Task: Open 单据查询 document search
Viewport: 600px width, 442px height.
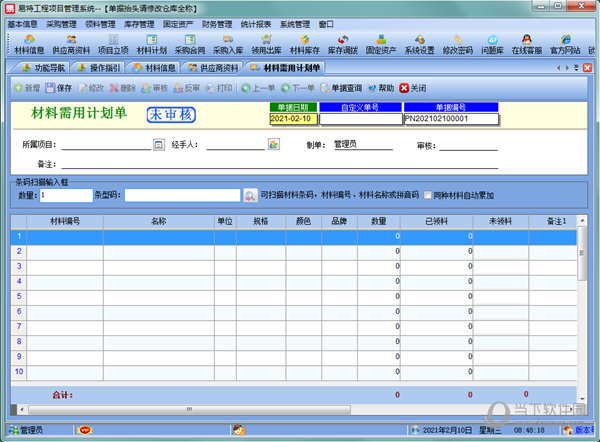Action: click(341, 88)
